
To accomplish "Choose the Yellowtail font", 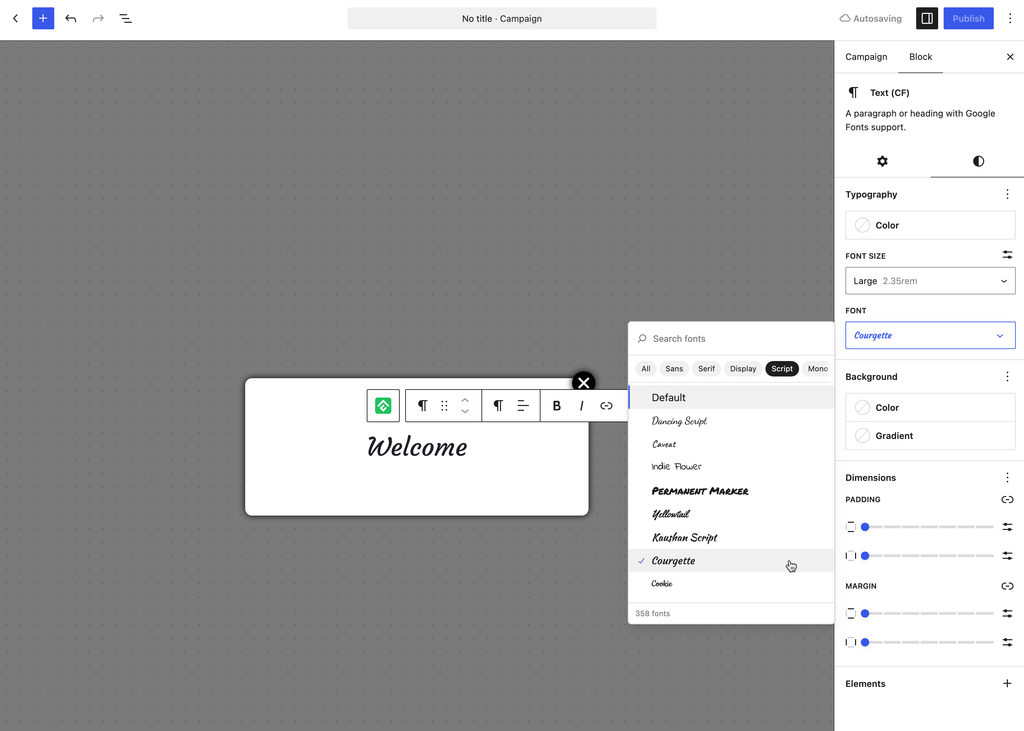I will [x=731, y=514].
